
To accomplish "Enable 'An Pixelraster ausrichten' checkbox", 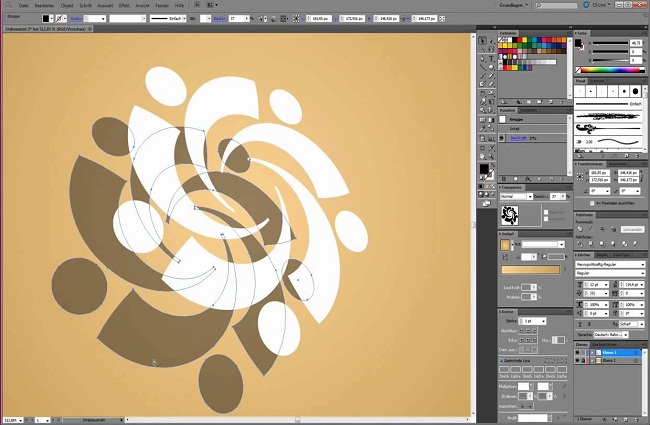I will (x=592, y=203).
